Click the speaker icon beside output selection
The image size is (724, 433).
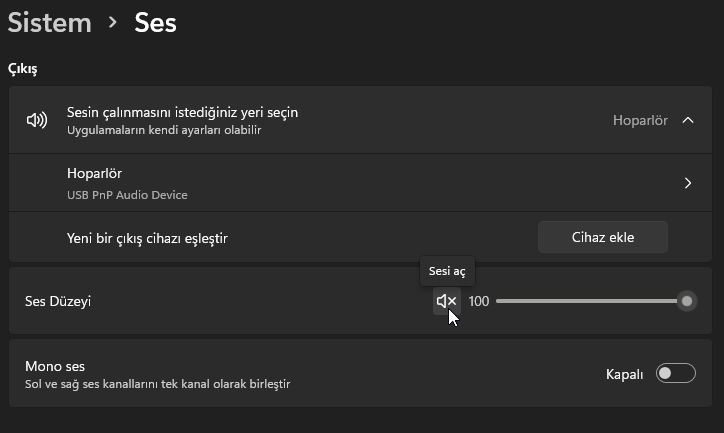[x=37, y=120]
